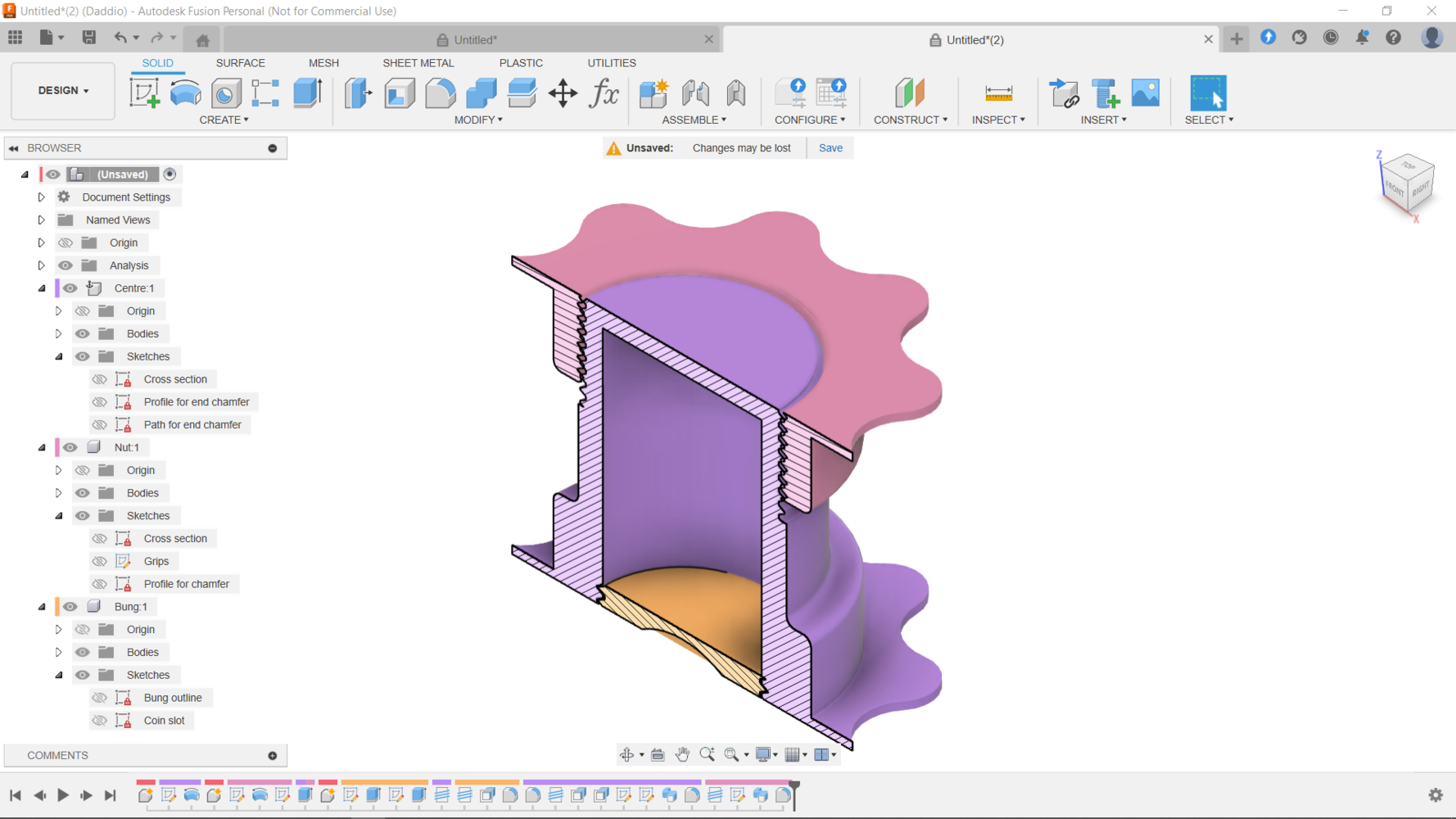Pick the Fillet tool
Screen dimensions: 1456x819
(441, 93)
